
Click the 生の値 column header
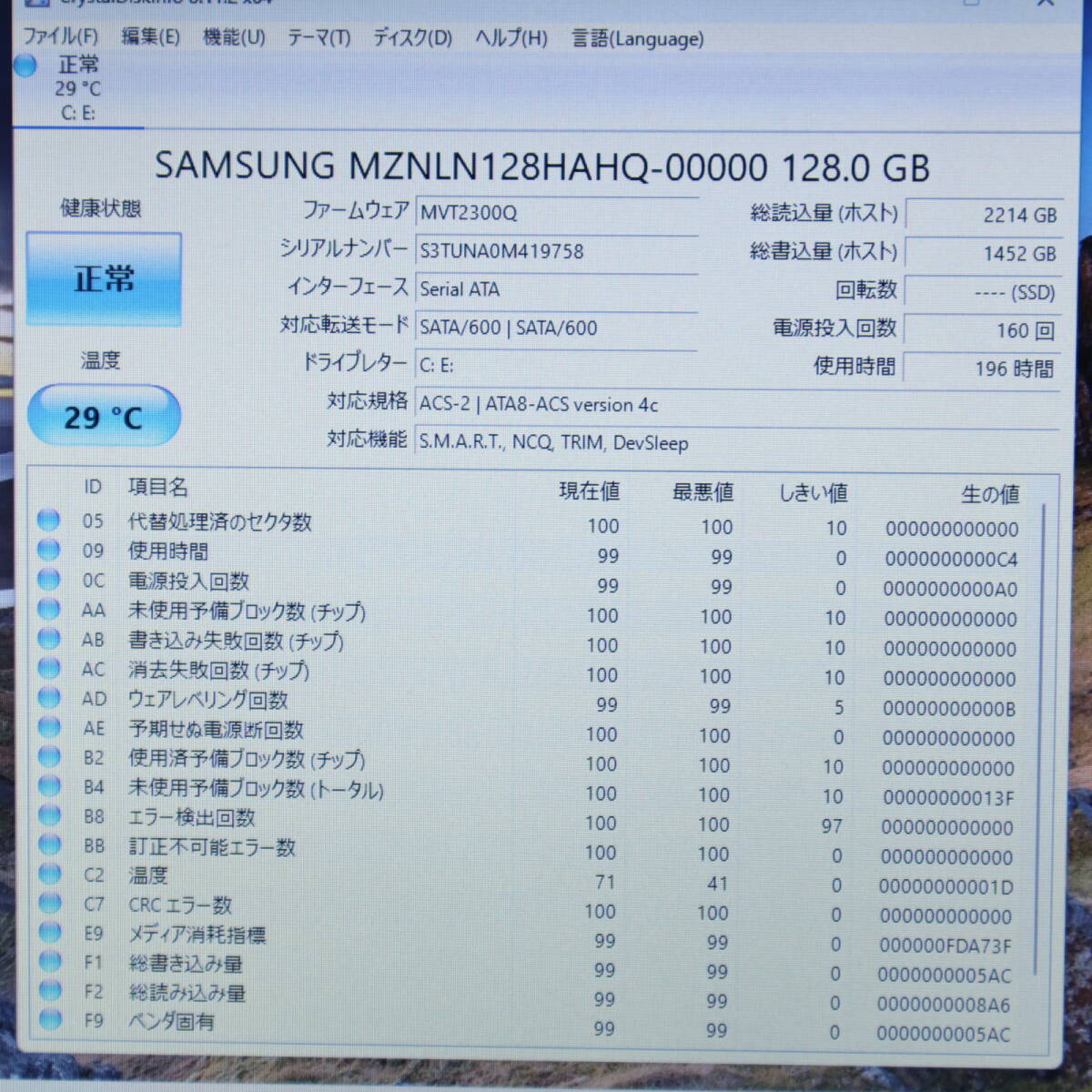pyautogui.click(x=990, y=494)
